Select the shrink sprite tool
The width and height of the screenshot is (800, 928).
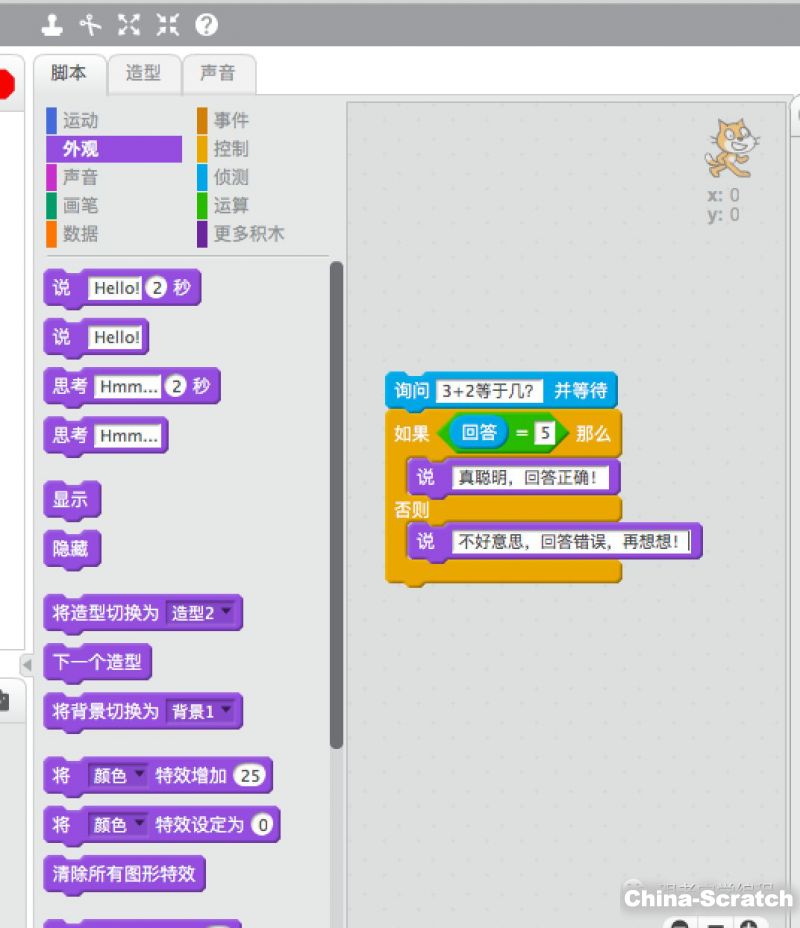[x=167, y=24]
